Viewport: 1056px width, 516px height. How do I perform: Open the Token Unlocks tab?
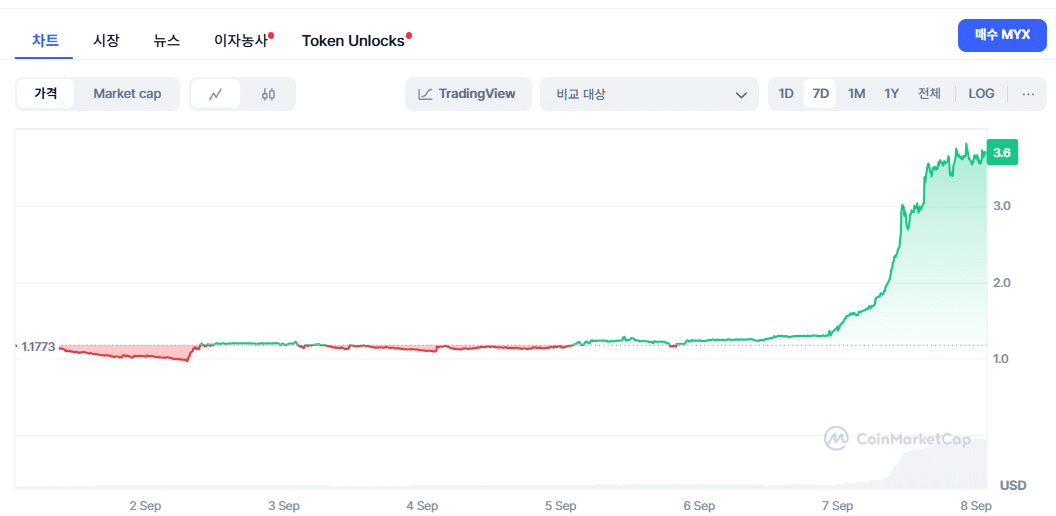click(x=353, y=40)
